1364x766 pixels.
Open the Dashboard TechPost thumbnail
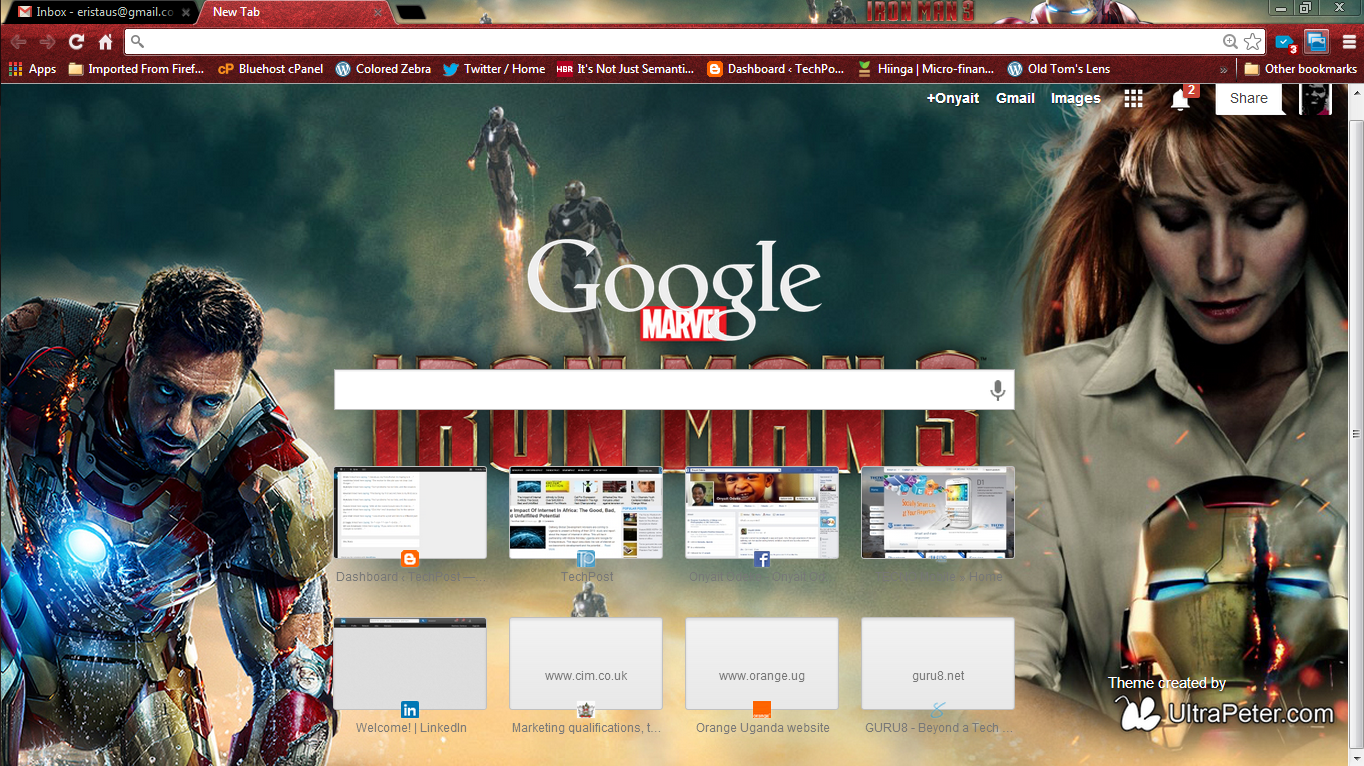tap(410, 512)
